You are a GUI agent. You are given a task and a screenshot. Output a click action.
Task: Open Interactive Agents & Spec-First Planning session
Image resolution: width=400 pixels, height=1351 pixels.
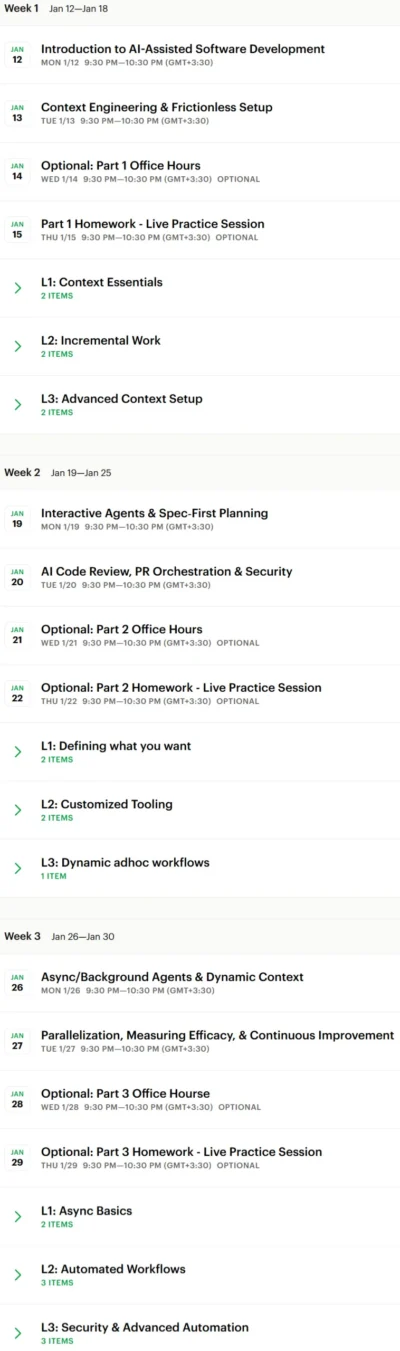click(154, 513)
